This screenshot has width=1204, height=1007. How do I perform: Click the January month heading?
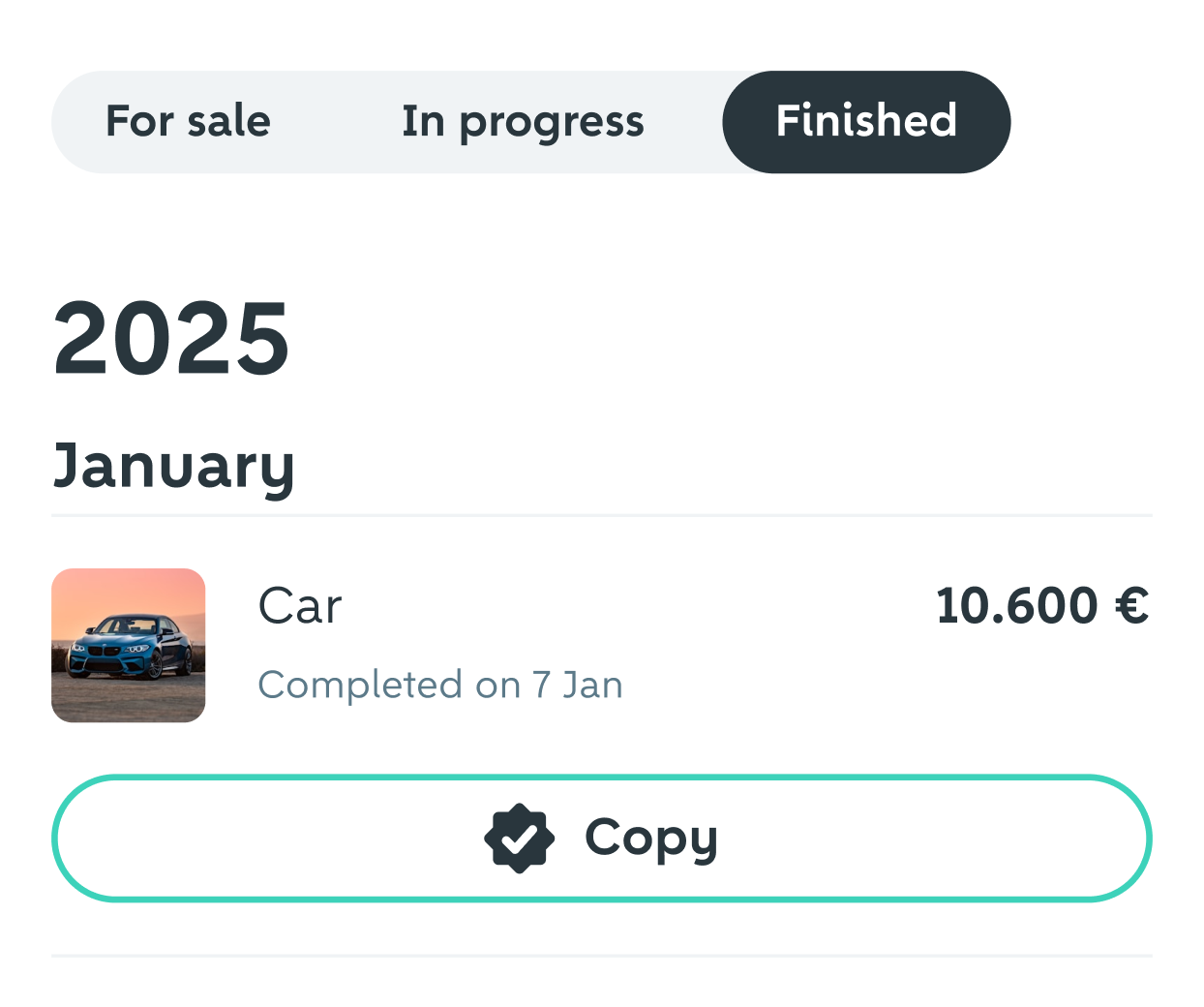pos(174,466)
